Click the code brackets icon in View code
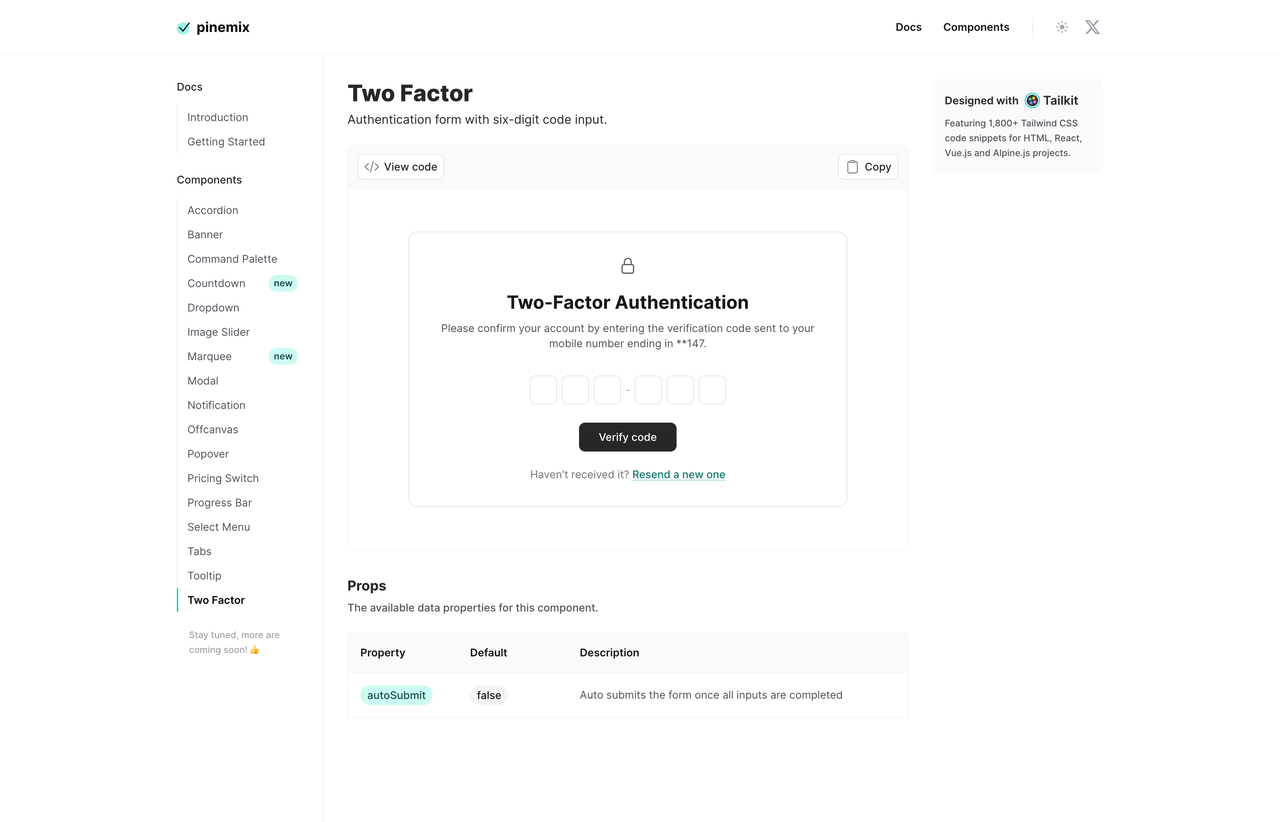 point(372,167)
